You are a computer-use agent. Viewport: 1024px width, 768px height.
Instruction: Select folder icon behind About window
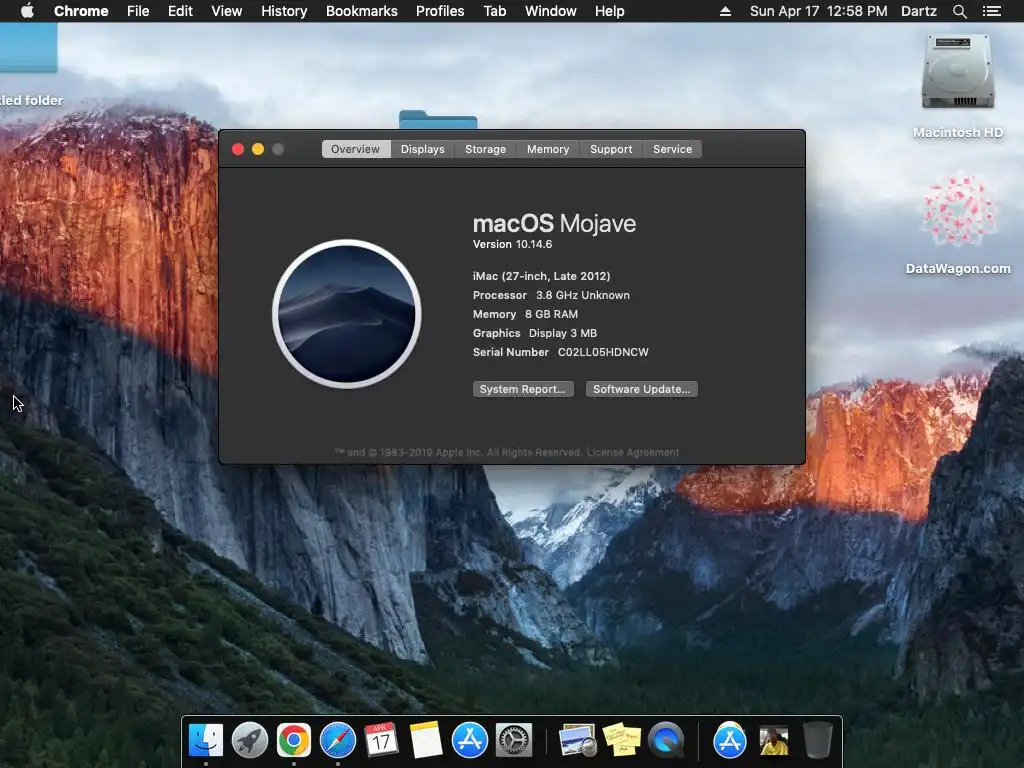[438, 120]
